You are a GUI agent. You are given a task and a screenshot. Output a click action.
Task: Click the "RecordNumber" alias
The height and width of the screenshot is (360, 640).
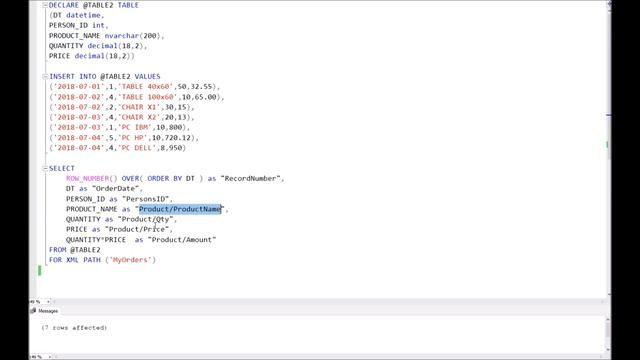click(251, 178)
